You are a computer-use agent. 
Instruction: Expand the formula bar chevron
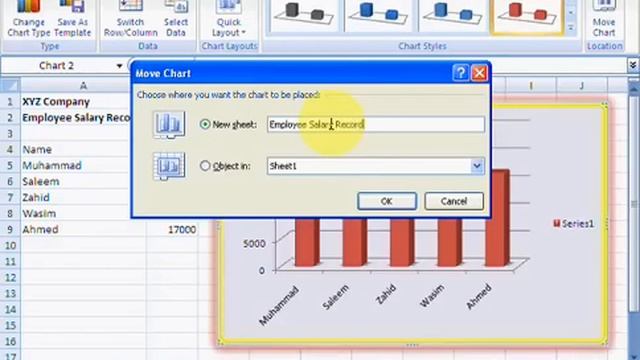(633, 65)
